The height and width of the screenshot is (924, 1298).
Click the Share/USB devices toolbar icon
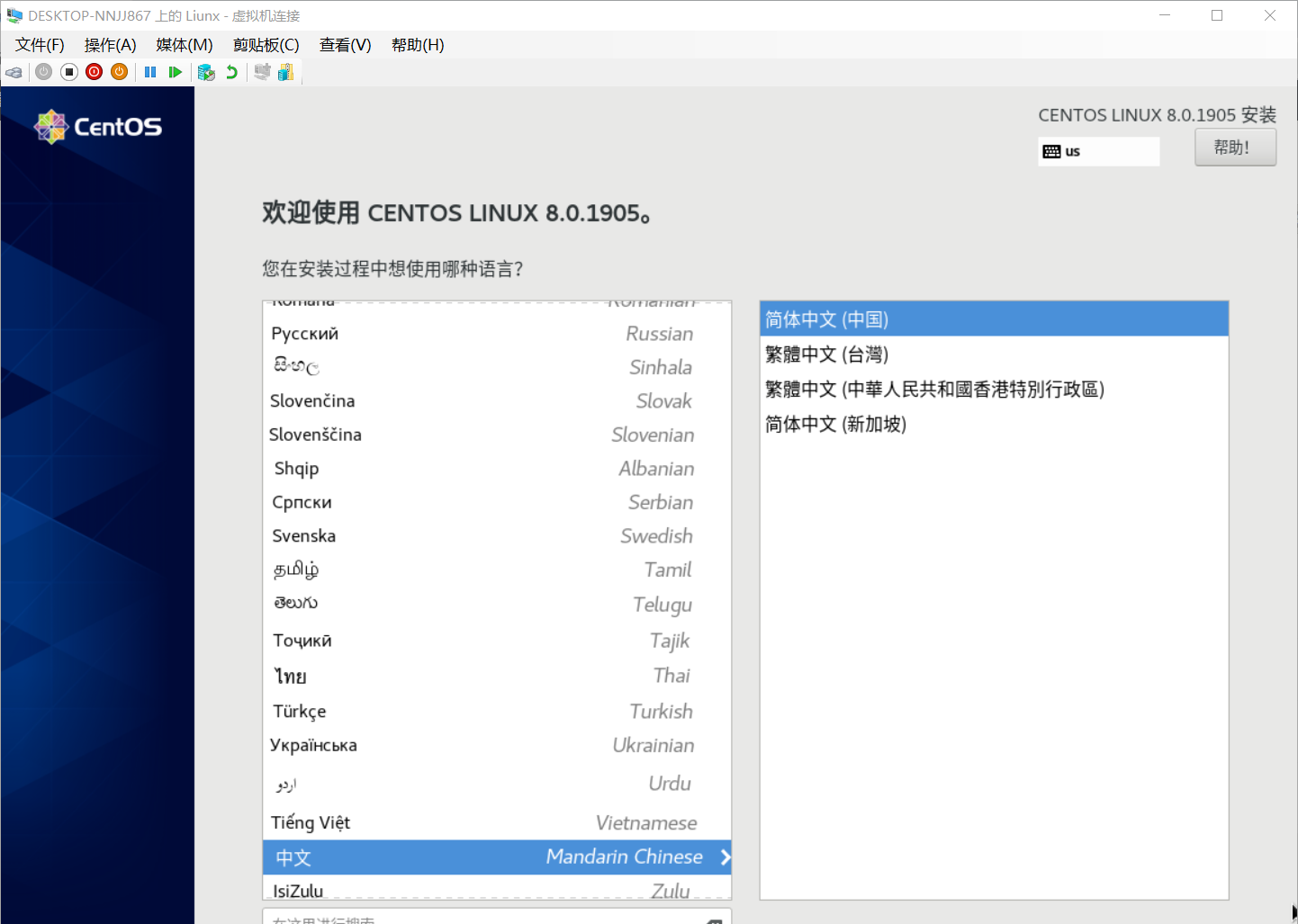click(285, 72)
